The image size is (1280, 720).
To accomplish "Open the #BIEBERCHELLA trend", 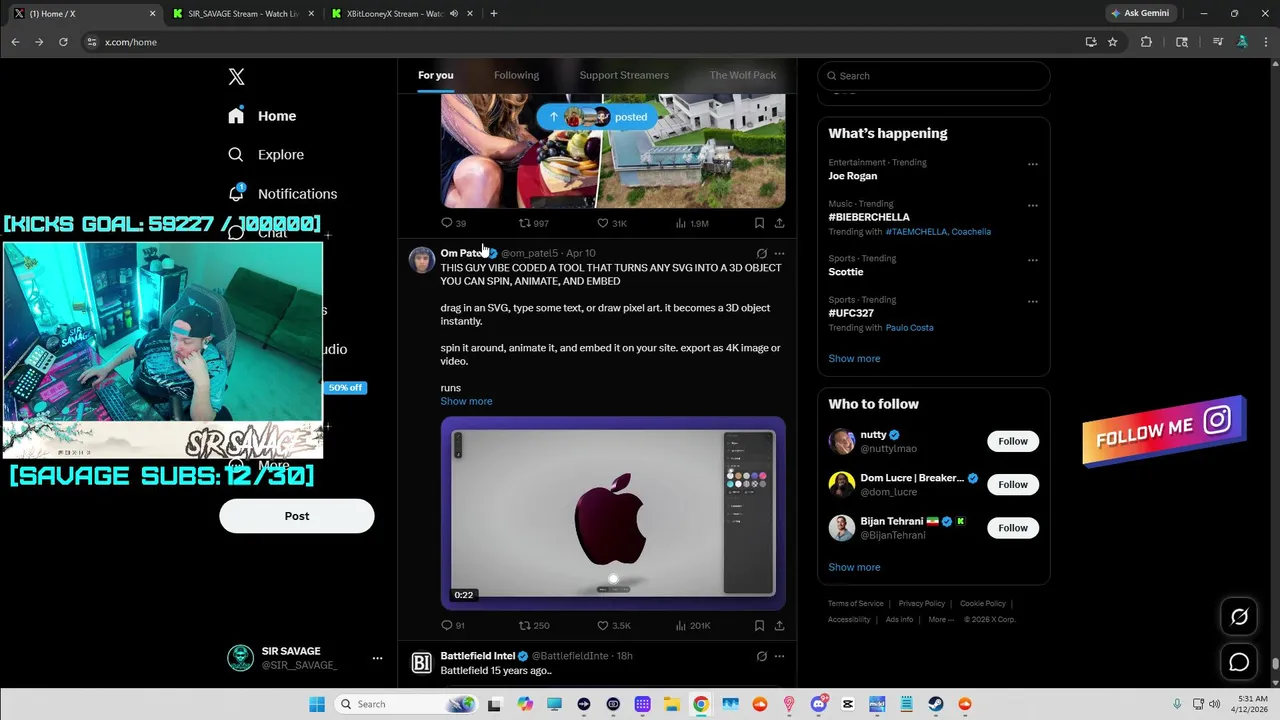I will (x=869, y=217).
